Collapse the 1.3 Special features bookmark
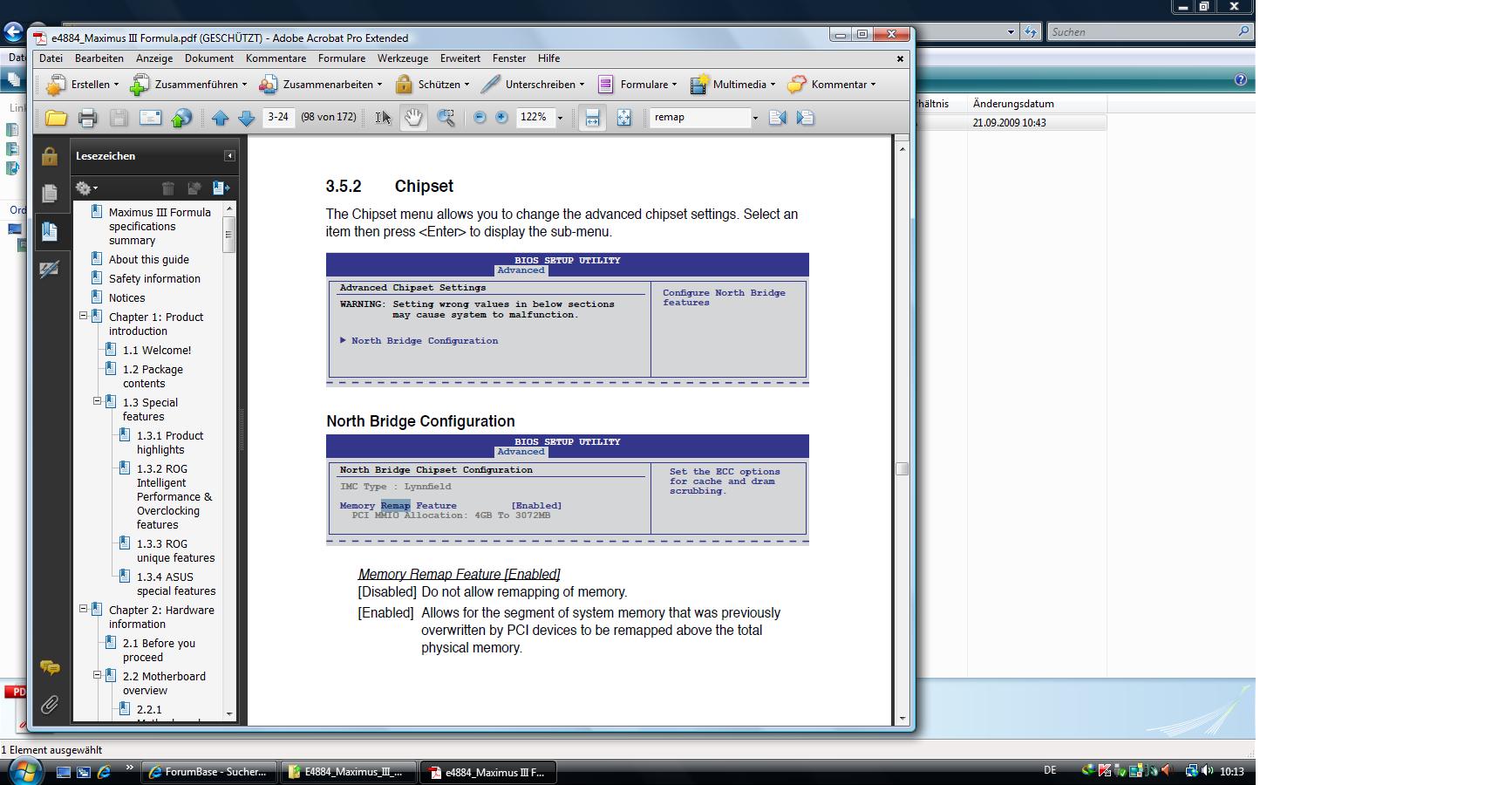This screenshot has width=1512, height=785. pyautogui.click(x=98, y=401)
